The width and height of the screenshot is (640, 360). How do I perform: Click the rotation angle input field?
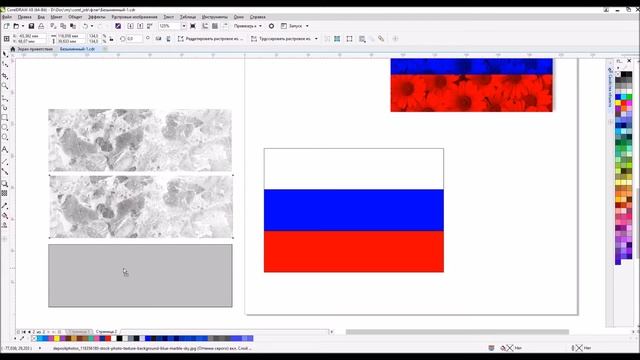tap(134, 39)
